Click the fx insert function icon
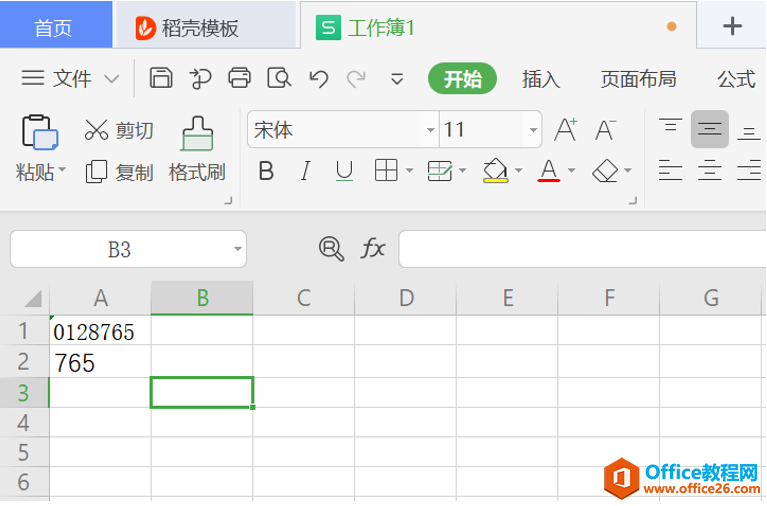This screenshot has width=767, height=506. [373, 248]
